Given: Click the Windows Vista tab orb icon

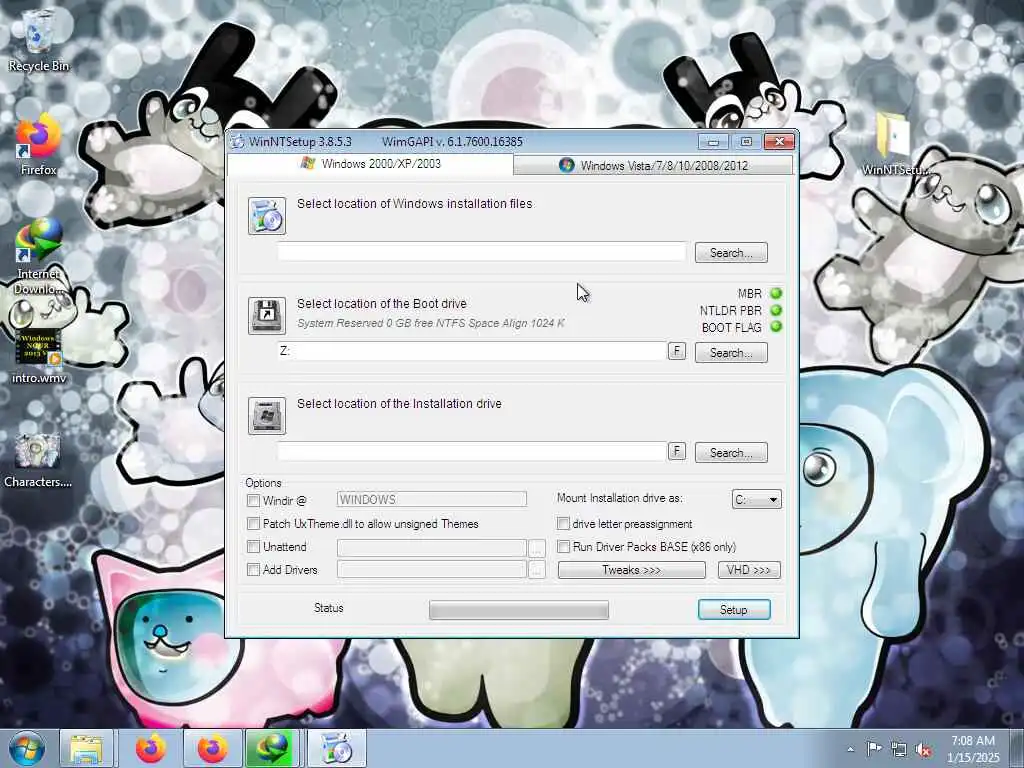Looking at the screenshot, I should (x=566, y=165).
